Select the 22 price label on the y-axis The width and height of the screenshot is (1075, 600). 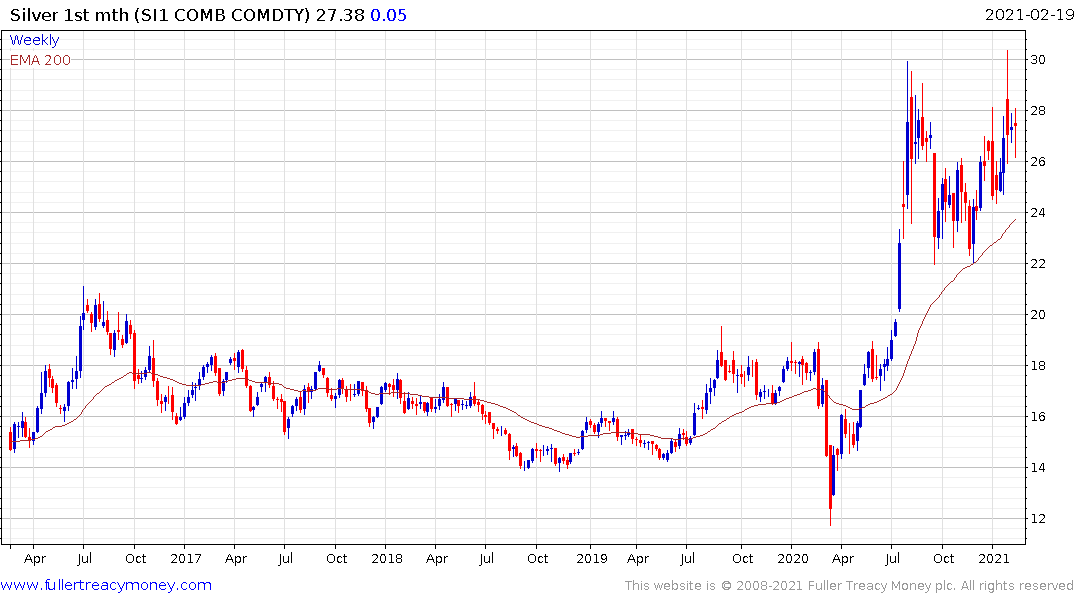[x=1038, y=263]
